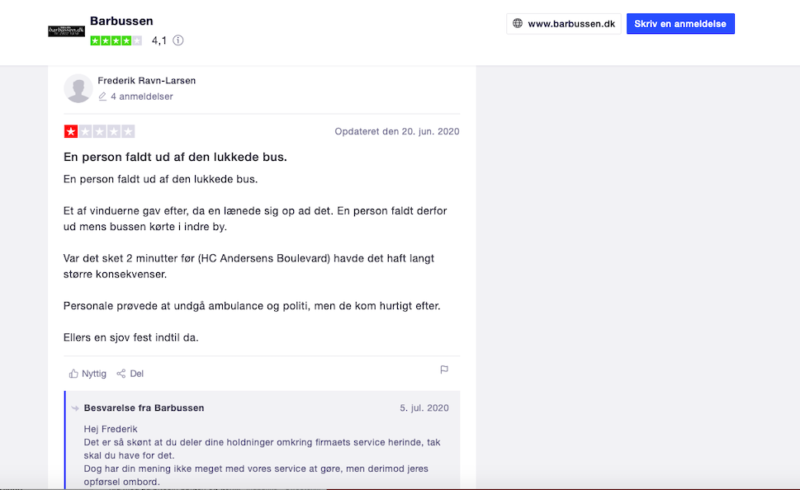Click the pencil icon beside 4 anmeldelser
This screenshot has width=800, height=490.
(103, 96)
